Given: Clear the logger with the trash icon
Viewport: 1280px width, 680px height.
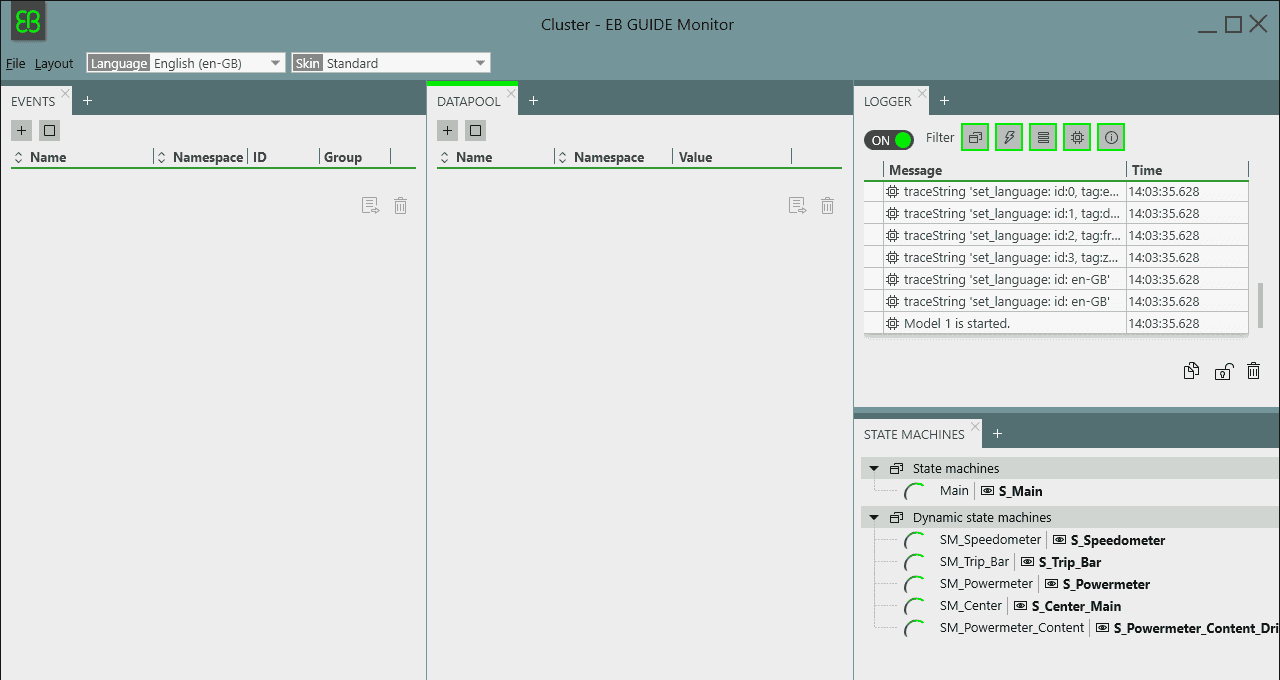Looking at the screenshot, I should (x=1254, y=371).
